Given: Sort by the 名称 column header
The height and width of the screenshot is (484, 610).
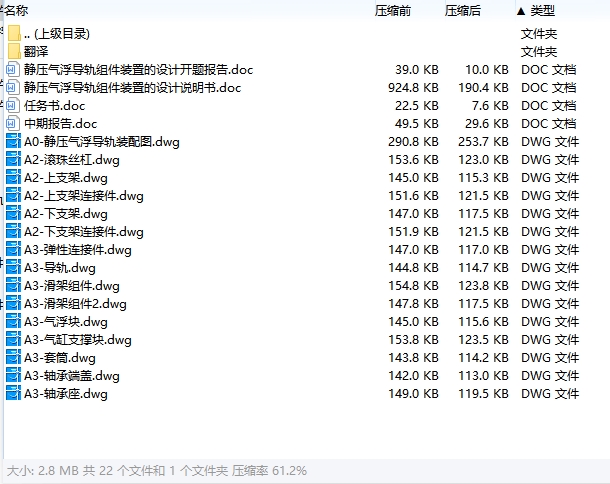Looking at the screenshot, I should click(16, 11).
